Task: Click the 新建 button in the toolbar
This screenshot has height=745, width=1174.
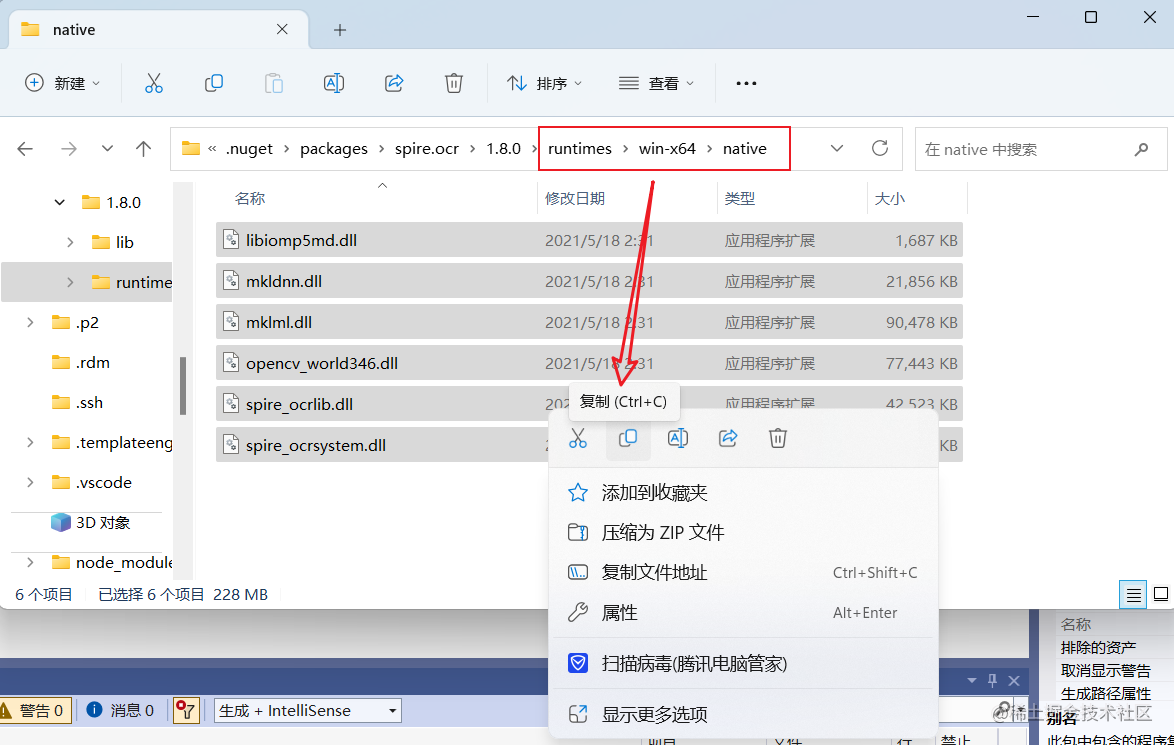Action: pos(62,83)
